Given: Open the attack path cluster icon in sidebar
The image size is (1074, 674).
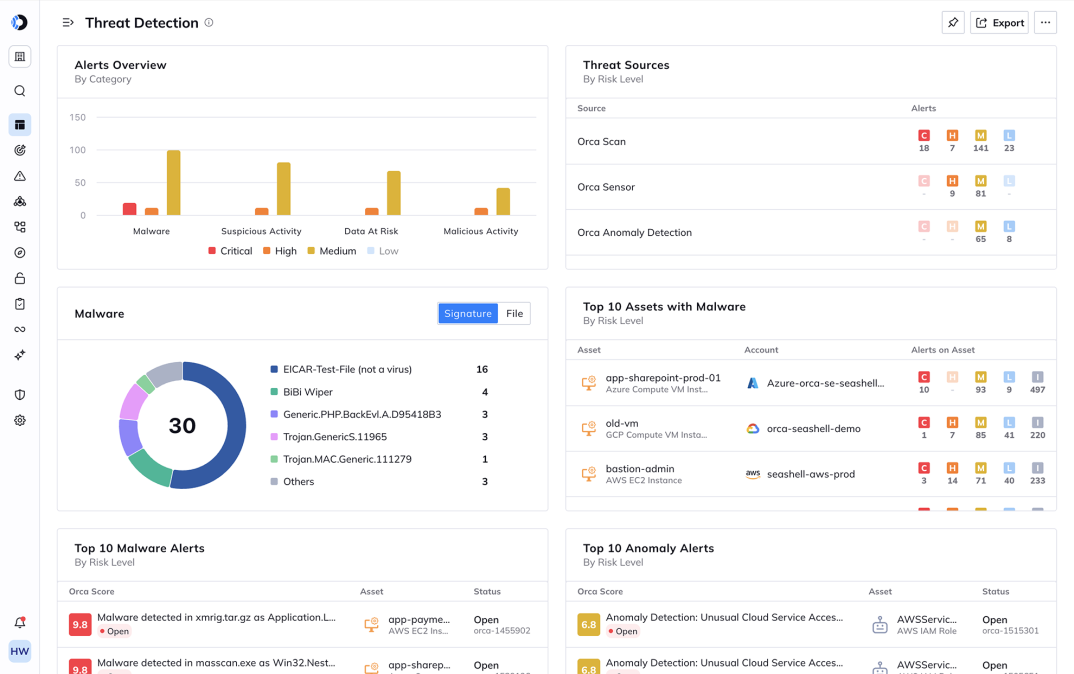Looking at the screenshot, I should point(20,201).
